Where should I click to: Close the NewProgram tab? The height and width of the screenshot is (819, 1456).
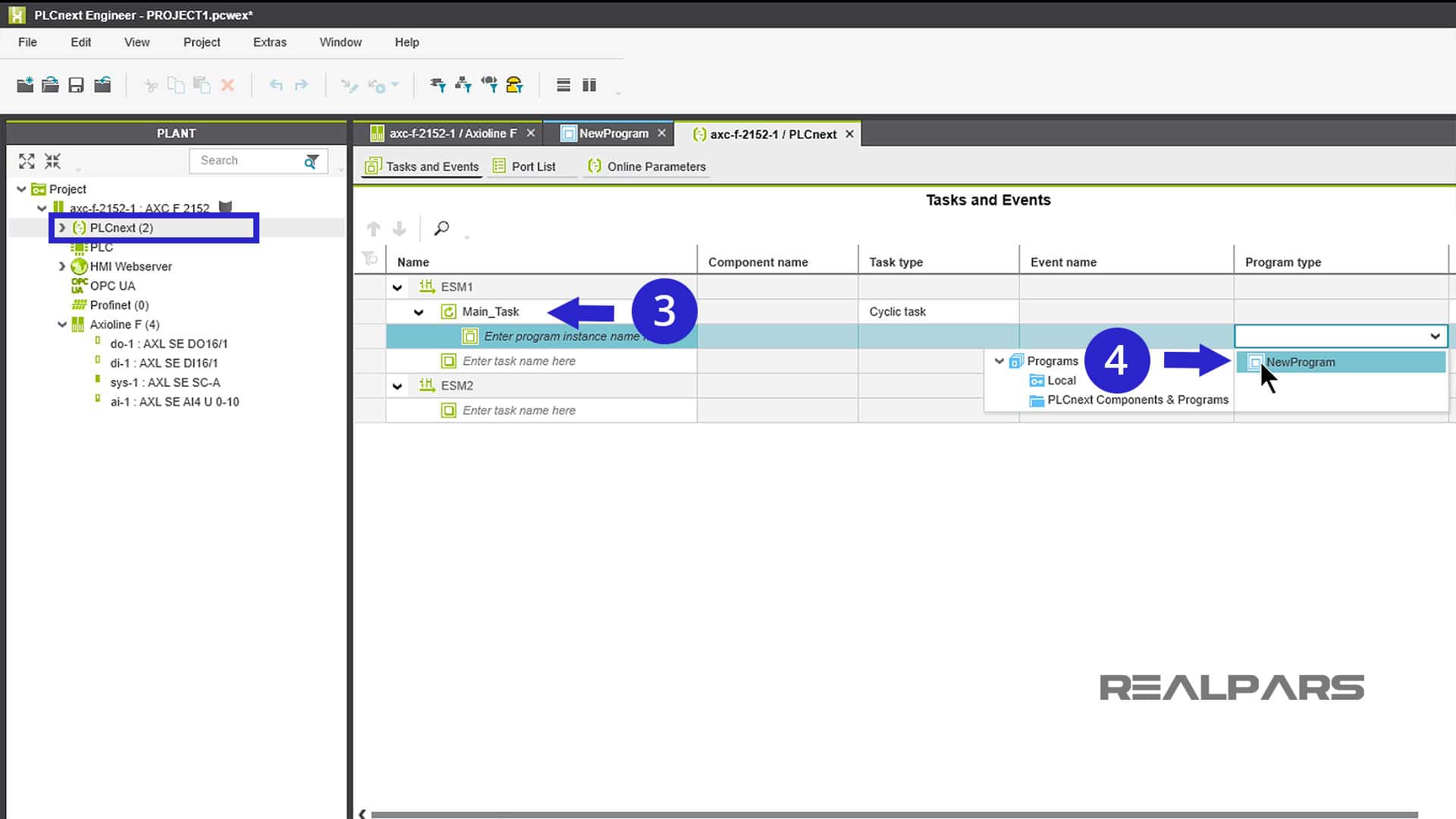tap(662, 133)
